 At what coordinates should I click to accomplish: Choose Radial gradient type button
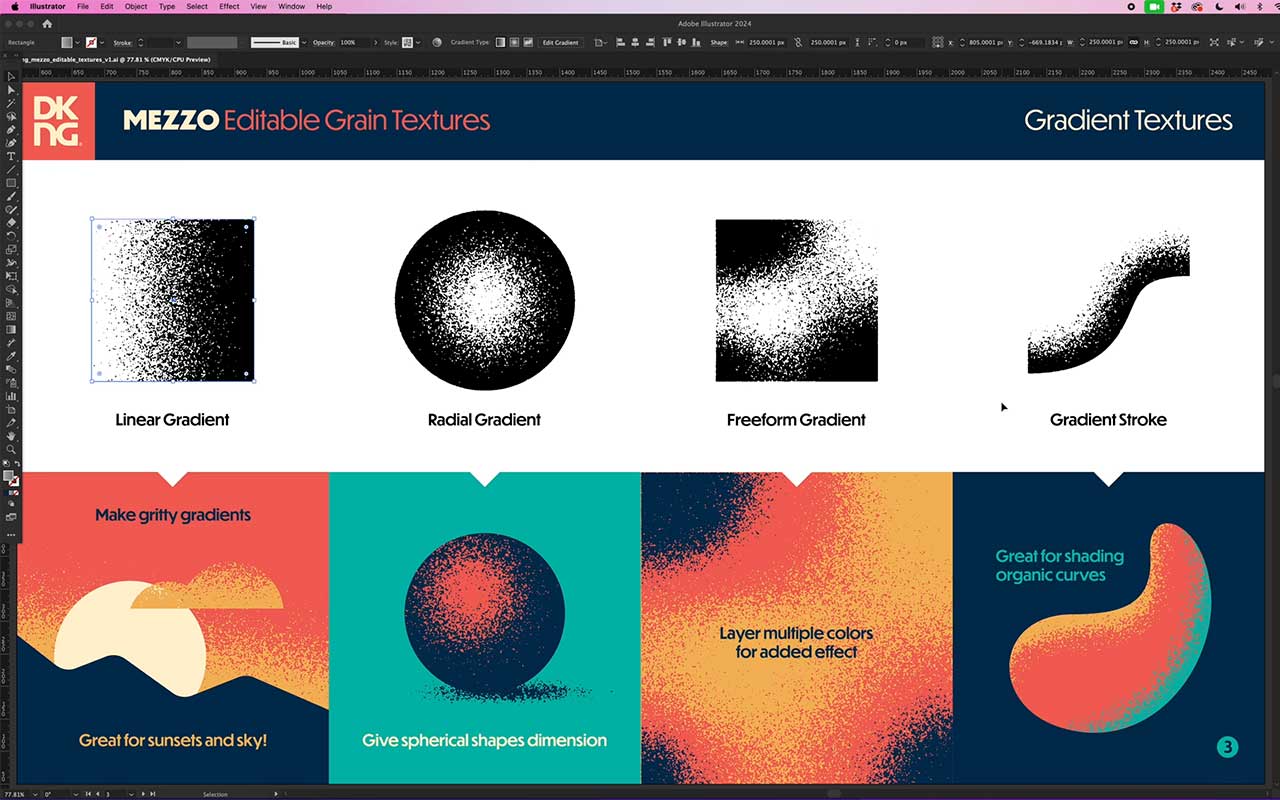point(514,43)
